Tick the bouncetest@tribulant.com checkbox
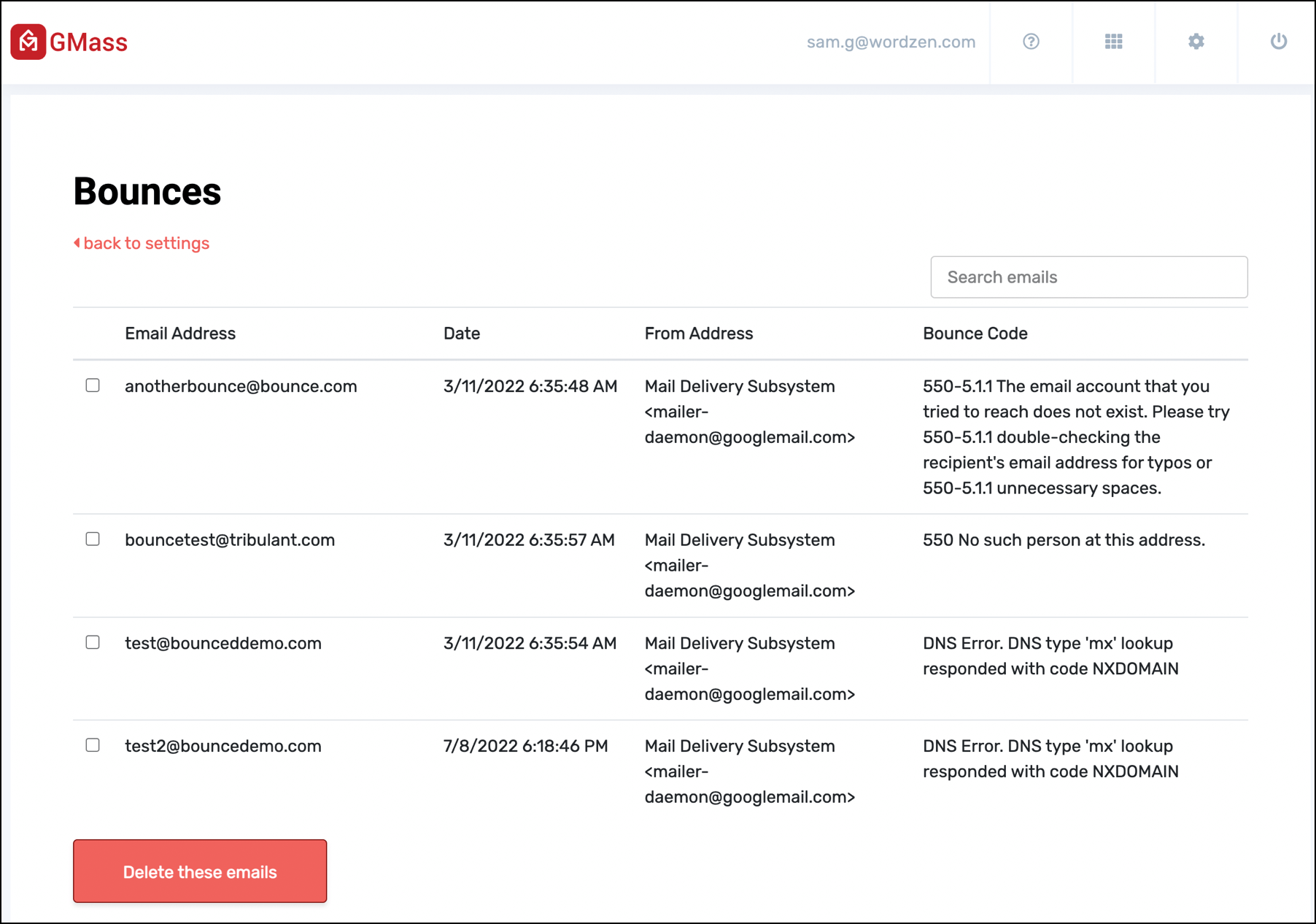 tap(93, 539)
